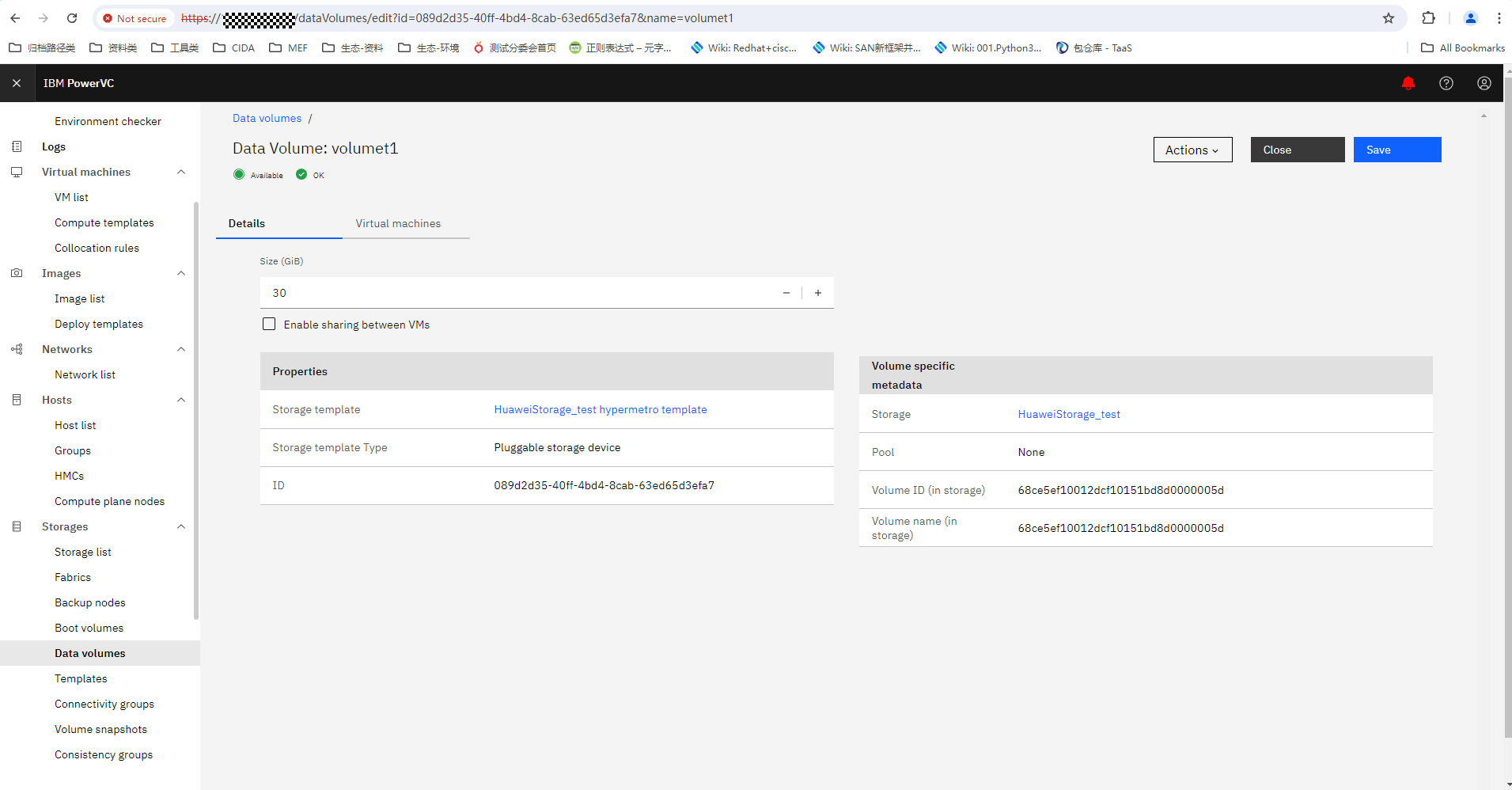Open the browser extensions puzzle icon
The image size is (1512, 790).
tap(1428, 18)
